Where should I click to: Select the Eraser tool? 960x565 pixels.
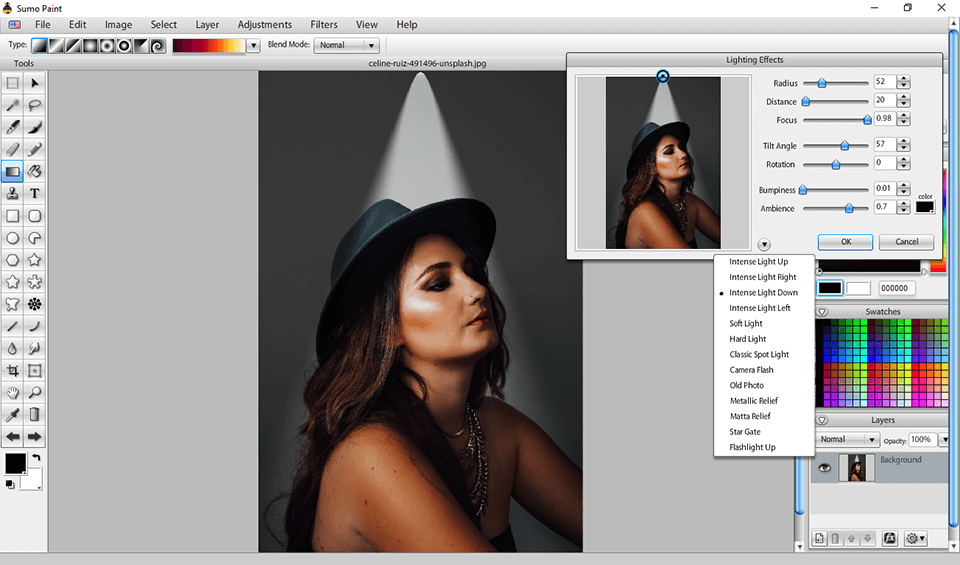pos(12,149)
